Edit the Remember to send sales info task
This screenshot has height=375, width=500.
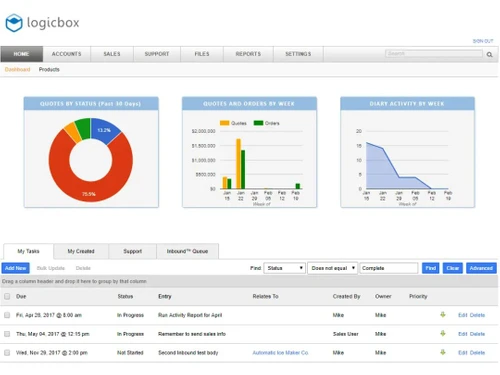(x=463, y=334)
